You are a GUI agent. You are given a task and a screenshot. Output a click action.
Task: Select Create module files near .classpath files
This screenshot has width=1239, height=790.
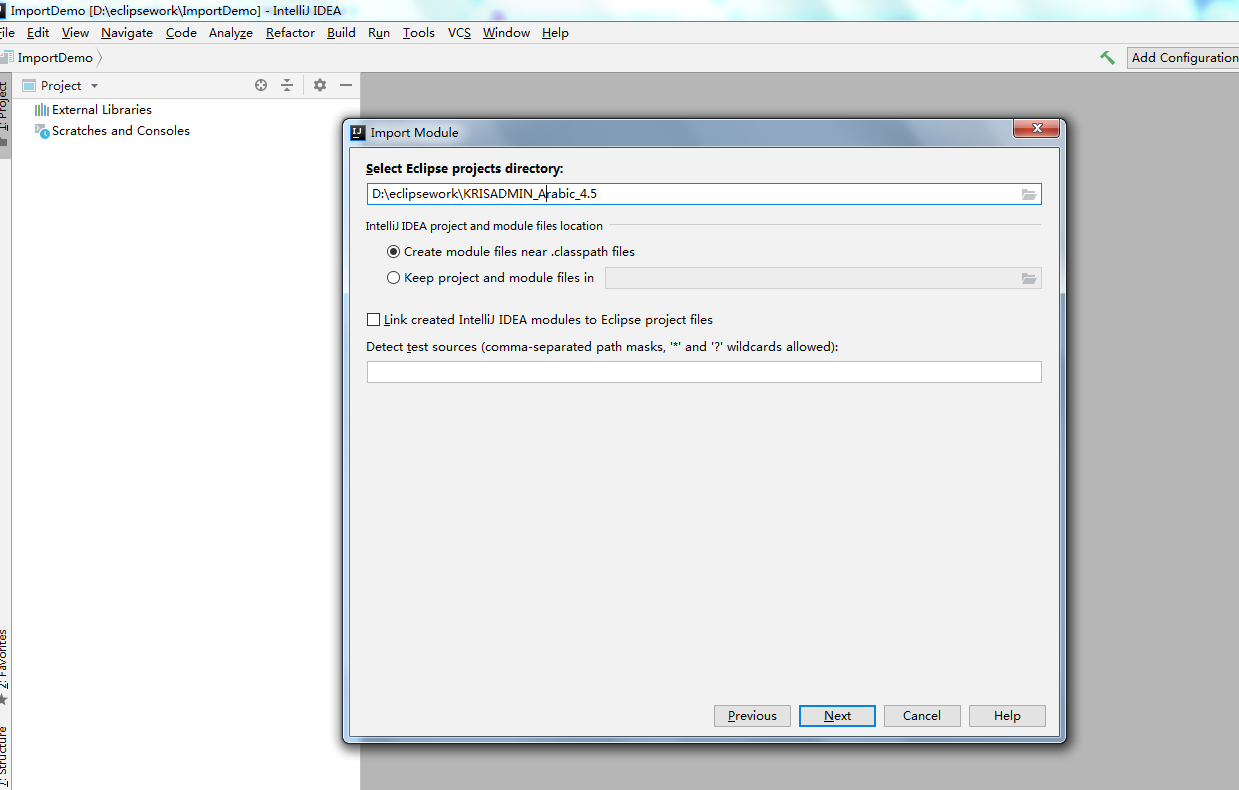[x=394, y=252]
